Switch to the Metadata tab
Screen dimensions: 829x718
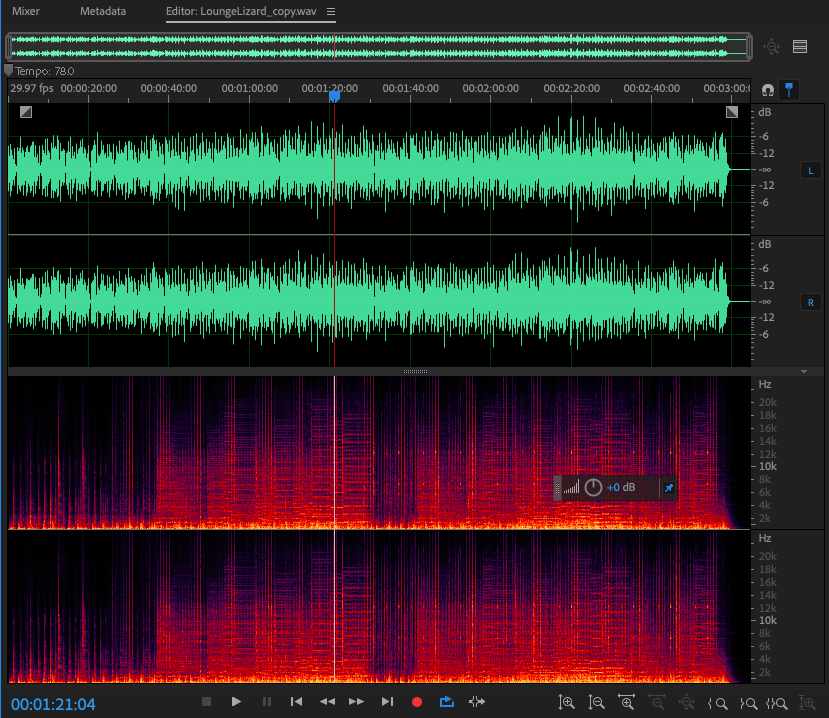(x=103, y=11)
